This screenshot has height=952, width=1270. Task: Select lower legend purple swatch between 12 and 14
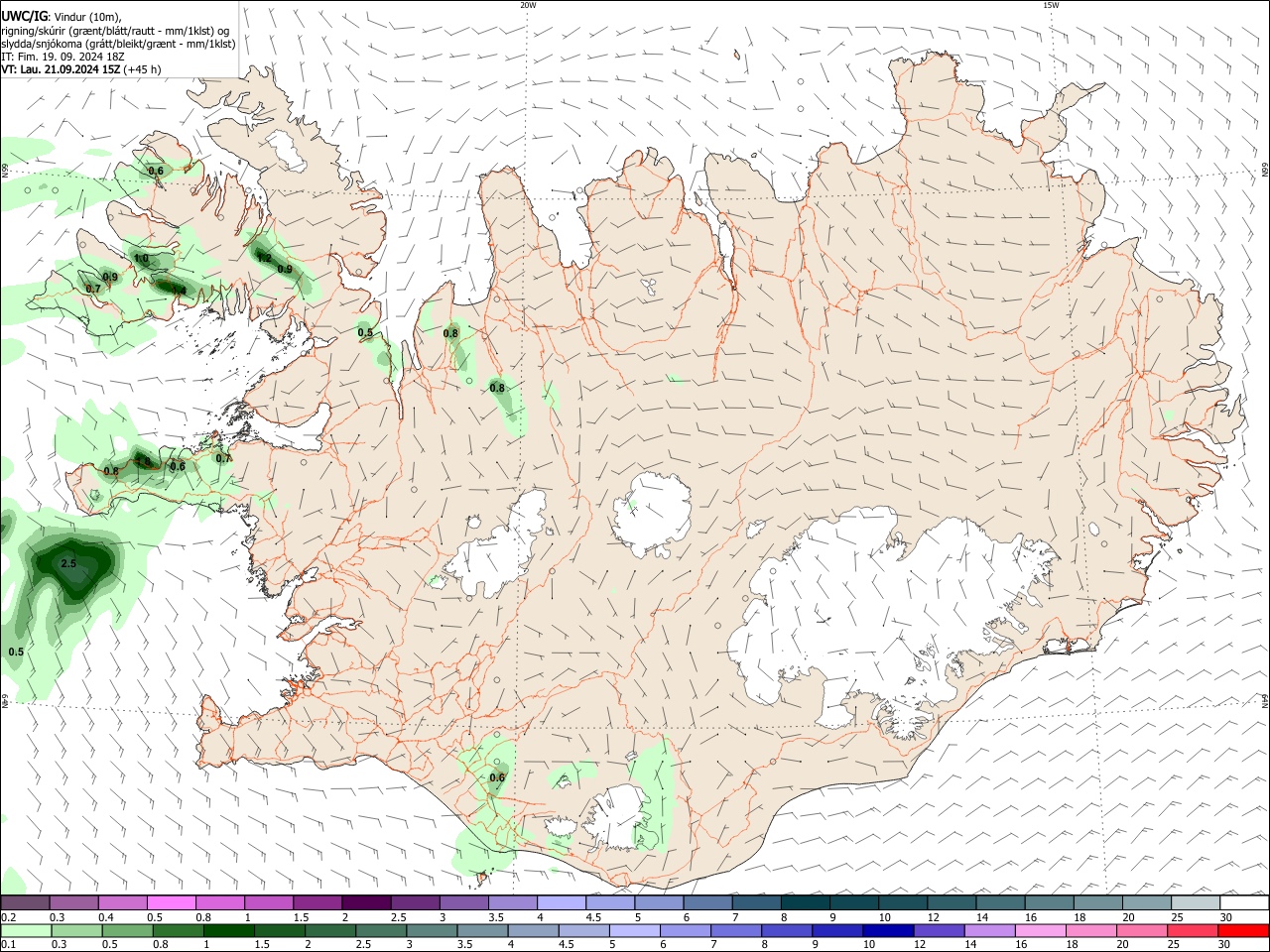(939, 930)
